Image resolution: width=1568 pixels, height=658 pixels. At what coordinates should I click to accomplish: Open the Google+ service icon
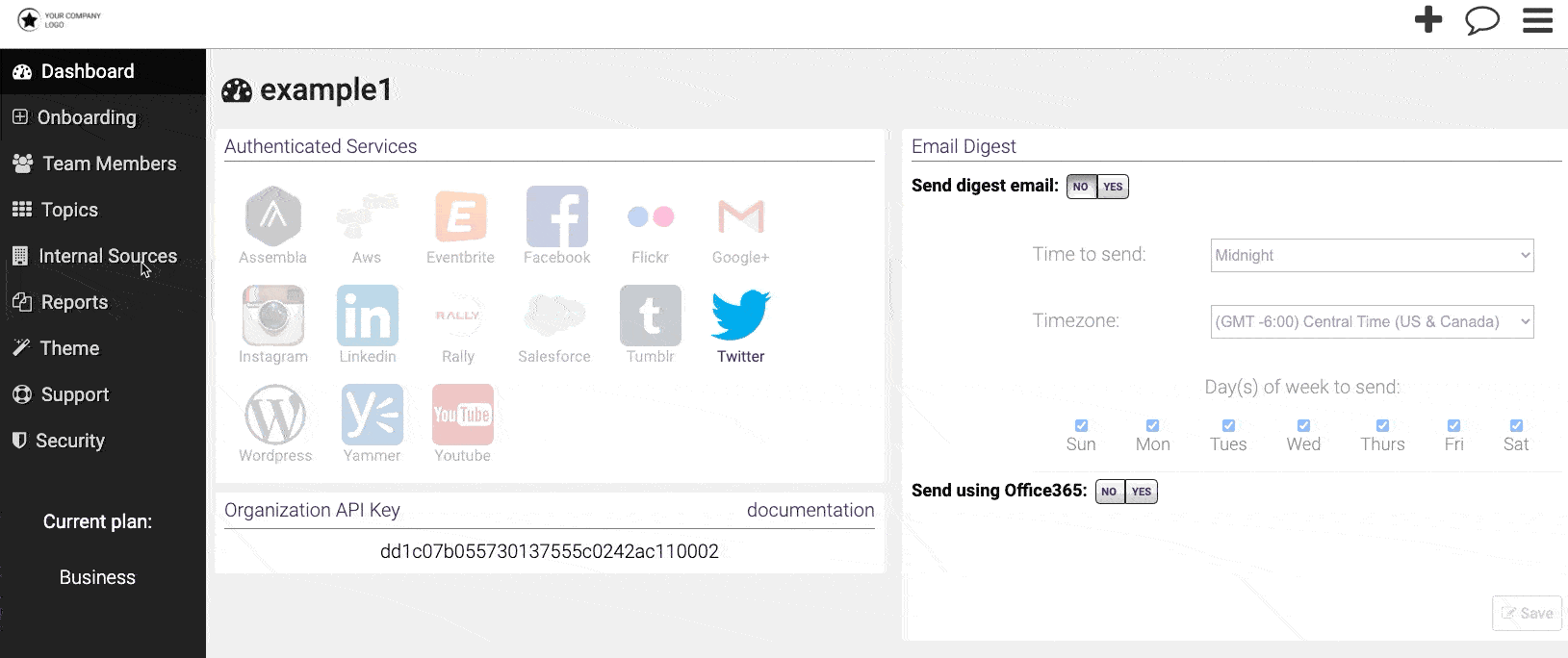pos(741,216)
